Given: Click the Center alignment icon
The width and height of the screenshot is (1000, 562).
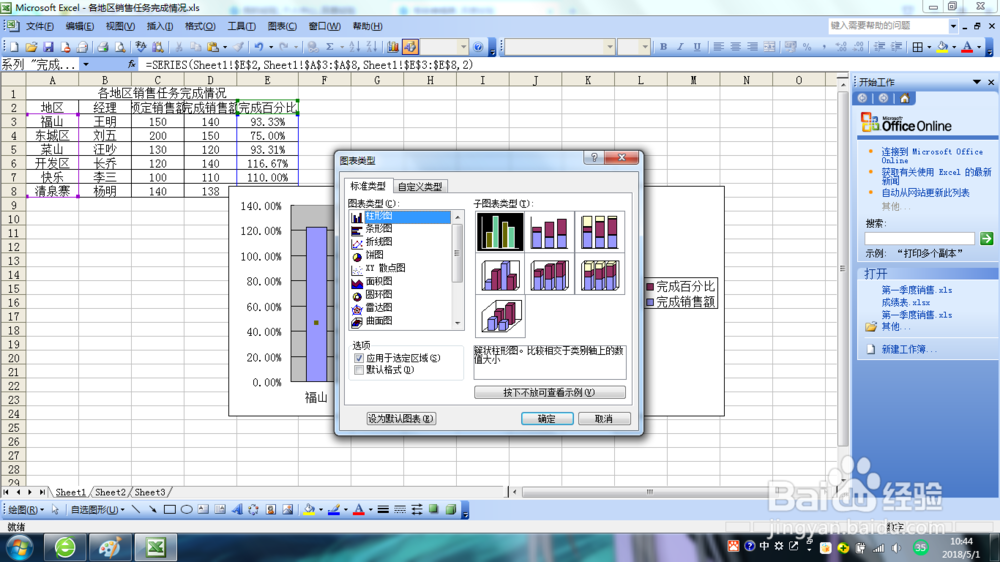Looking at the screenshot, I should (735, 47).
